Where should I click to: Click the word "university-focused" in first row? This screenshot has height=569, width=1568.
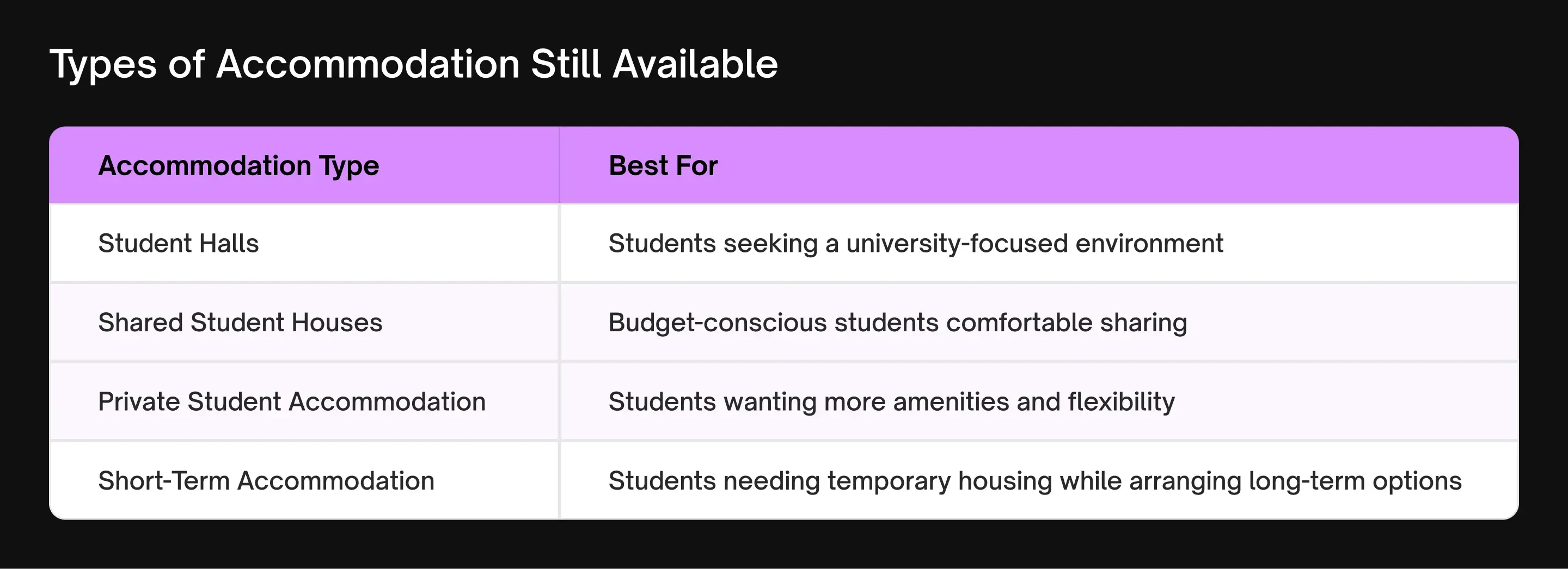click(x=958, y=243)
